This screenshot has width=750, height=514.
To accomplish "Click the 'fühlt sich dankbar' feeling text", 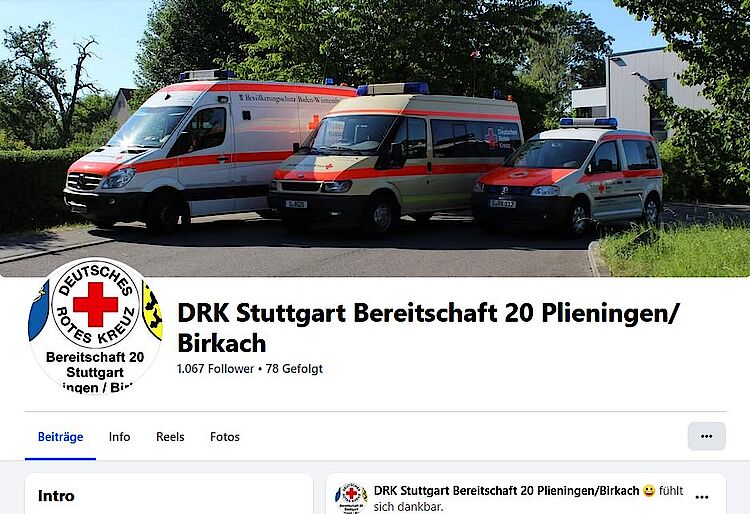I will pyautogui.click(x=528, y=498).
